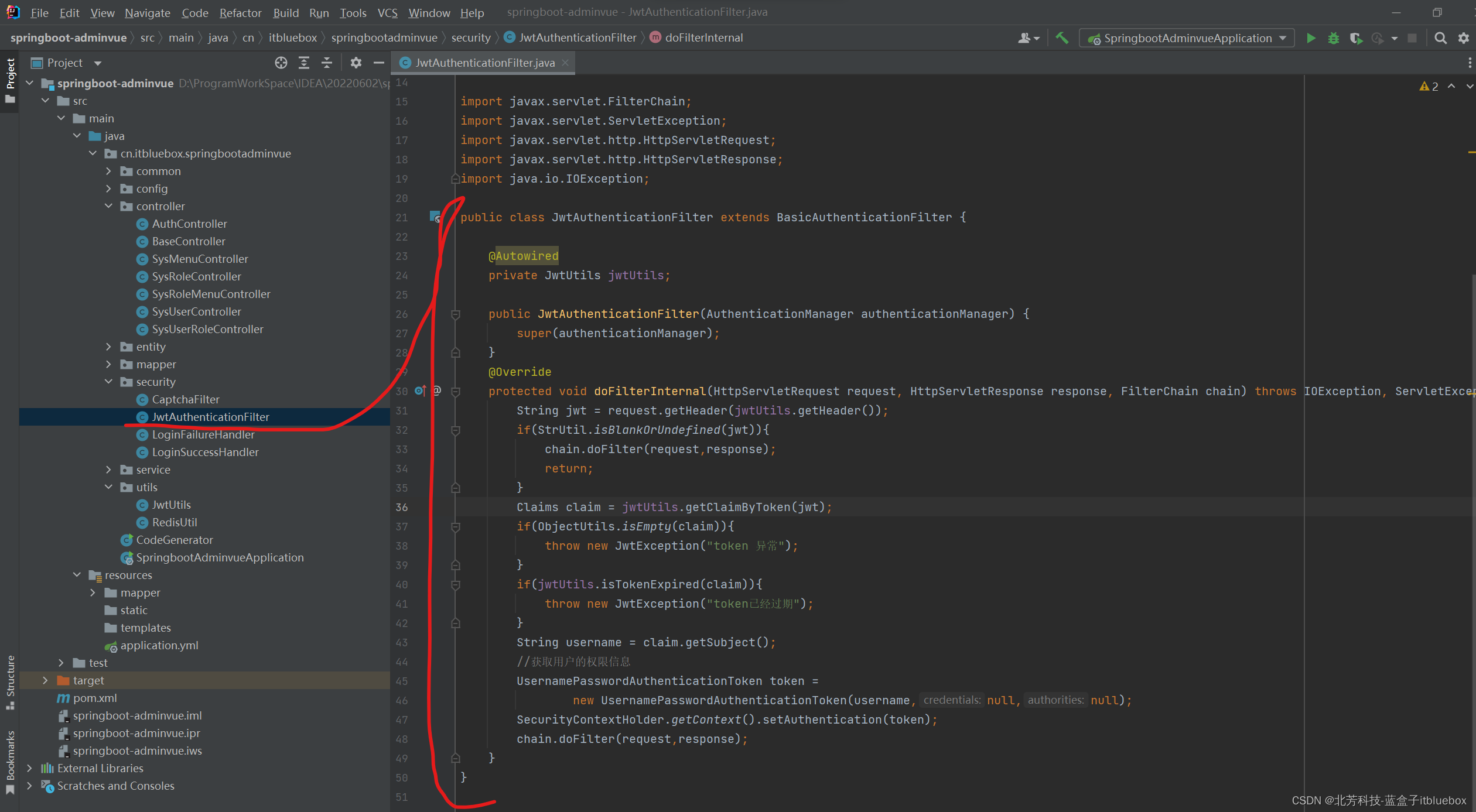Open Search Everywhere magnifier icon
The image size is (1476, 812).
click(1440, 38)
